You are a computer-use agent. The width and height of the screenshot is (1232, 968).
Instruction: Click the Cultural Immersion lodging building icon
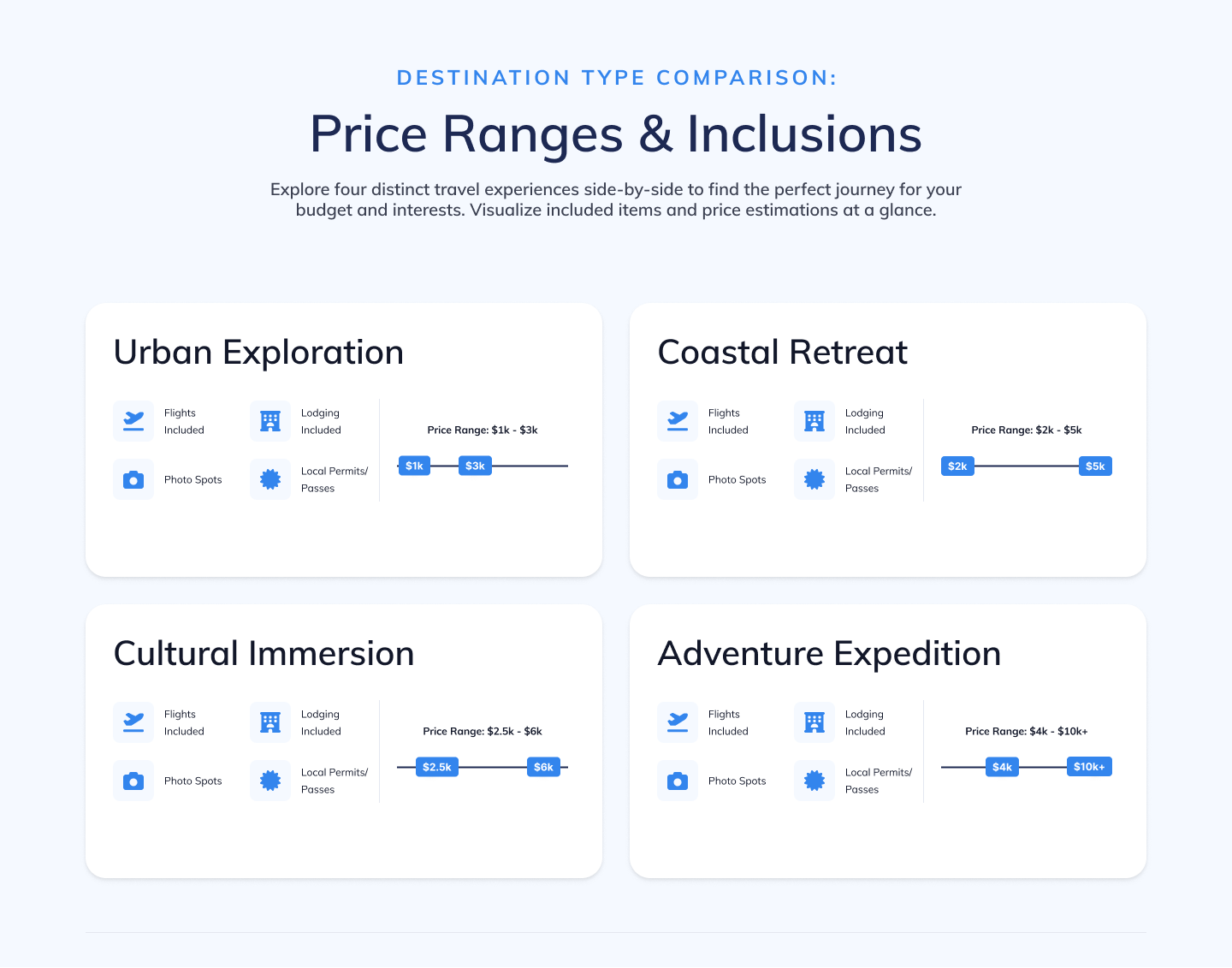[x=270, y=722]
